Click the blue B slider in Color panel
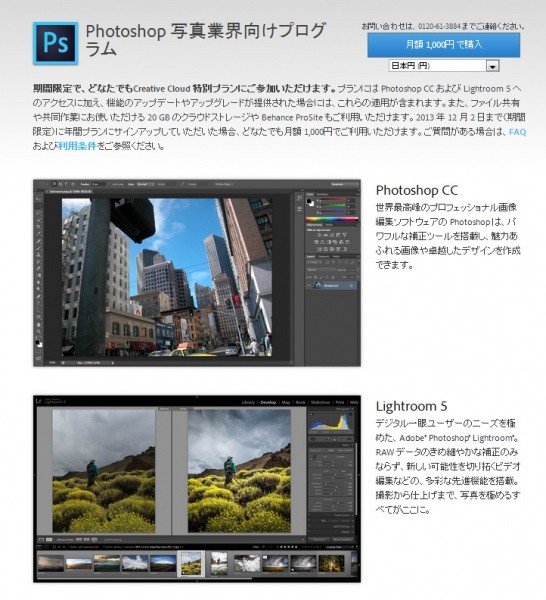 (x=332, y=211)
